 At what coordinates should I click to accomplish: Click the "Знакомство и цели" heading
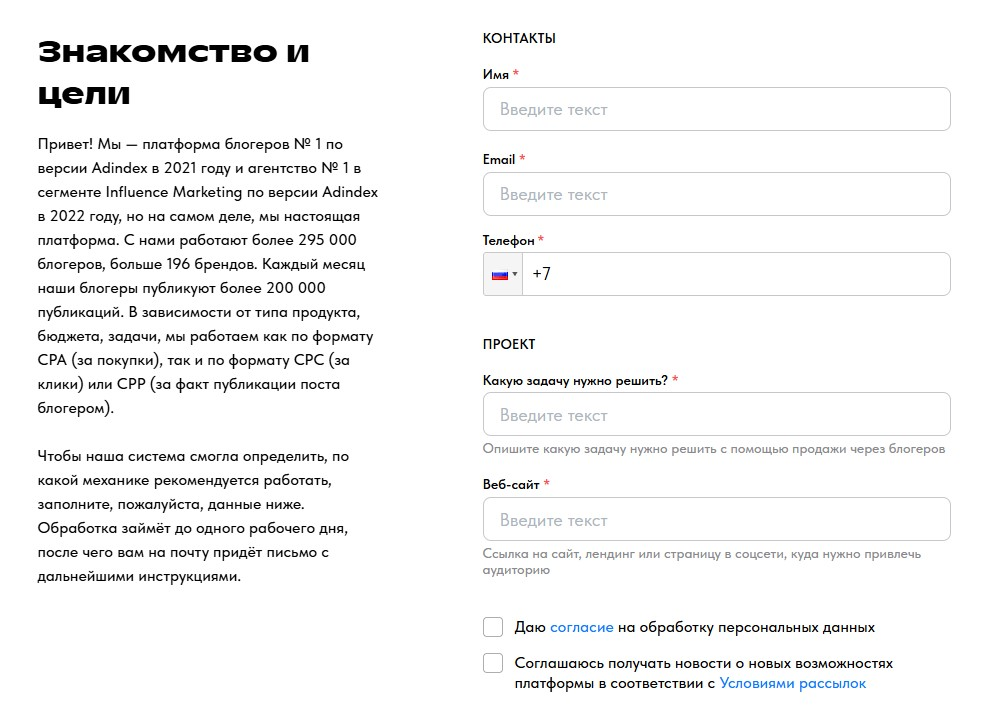coord(174,72)
